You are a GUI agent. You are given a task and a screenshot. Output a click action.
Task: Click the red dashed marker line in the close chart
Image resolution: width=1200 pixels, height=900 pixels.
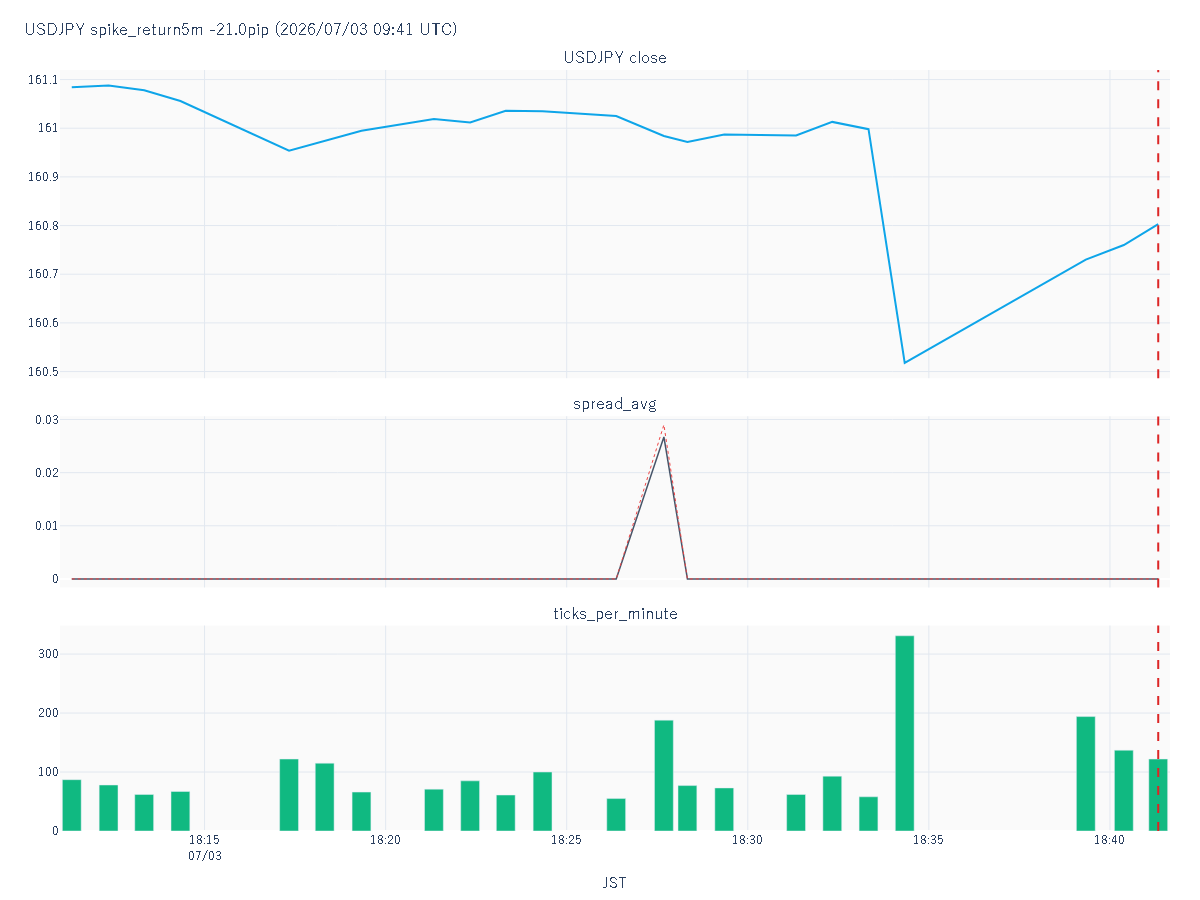point(1158,224)
